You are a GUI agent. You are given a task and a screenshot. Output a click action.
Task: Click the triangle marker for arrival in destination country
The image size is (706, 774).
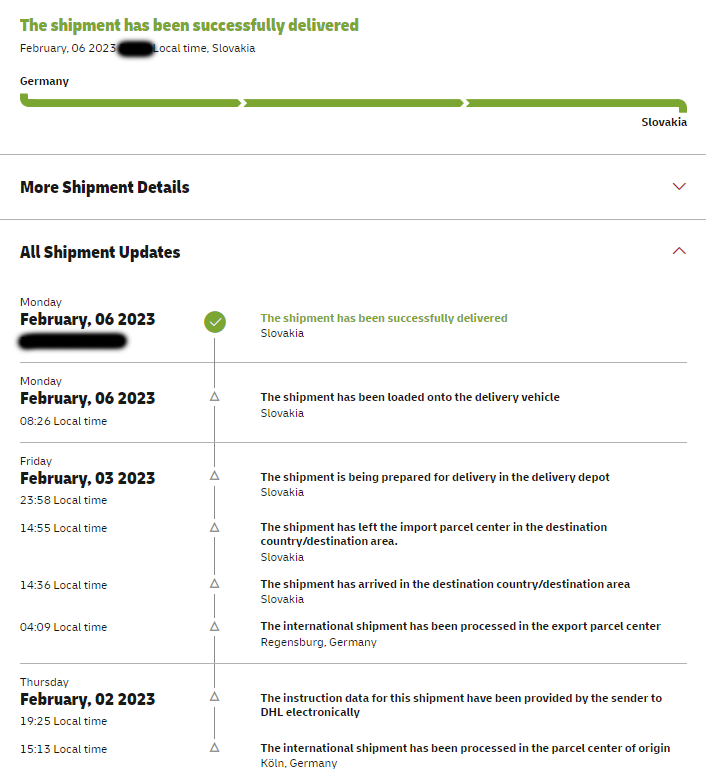coord(214,583)
